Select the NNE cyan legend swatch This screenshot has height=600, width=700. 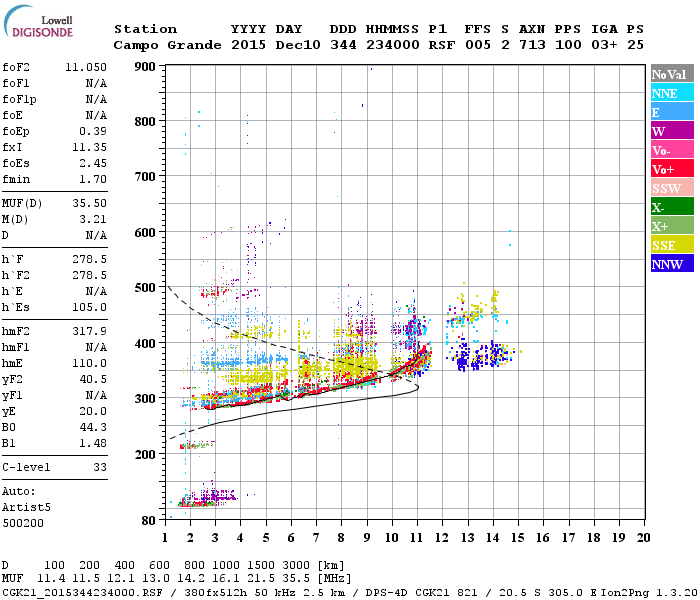(x=672, y=93)
